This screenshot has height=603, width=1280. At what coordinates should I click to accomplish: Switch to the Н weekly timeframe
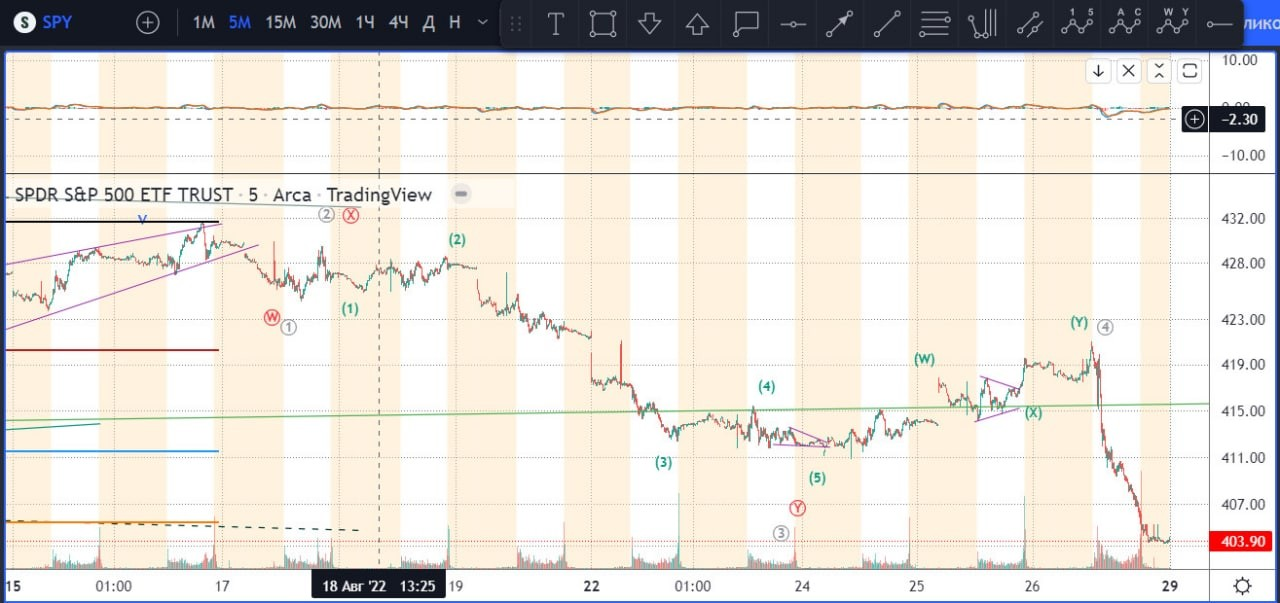point(455,22)
